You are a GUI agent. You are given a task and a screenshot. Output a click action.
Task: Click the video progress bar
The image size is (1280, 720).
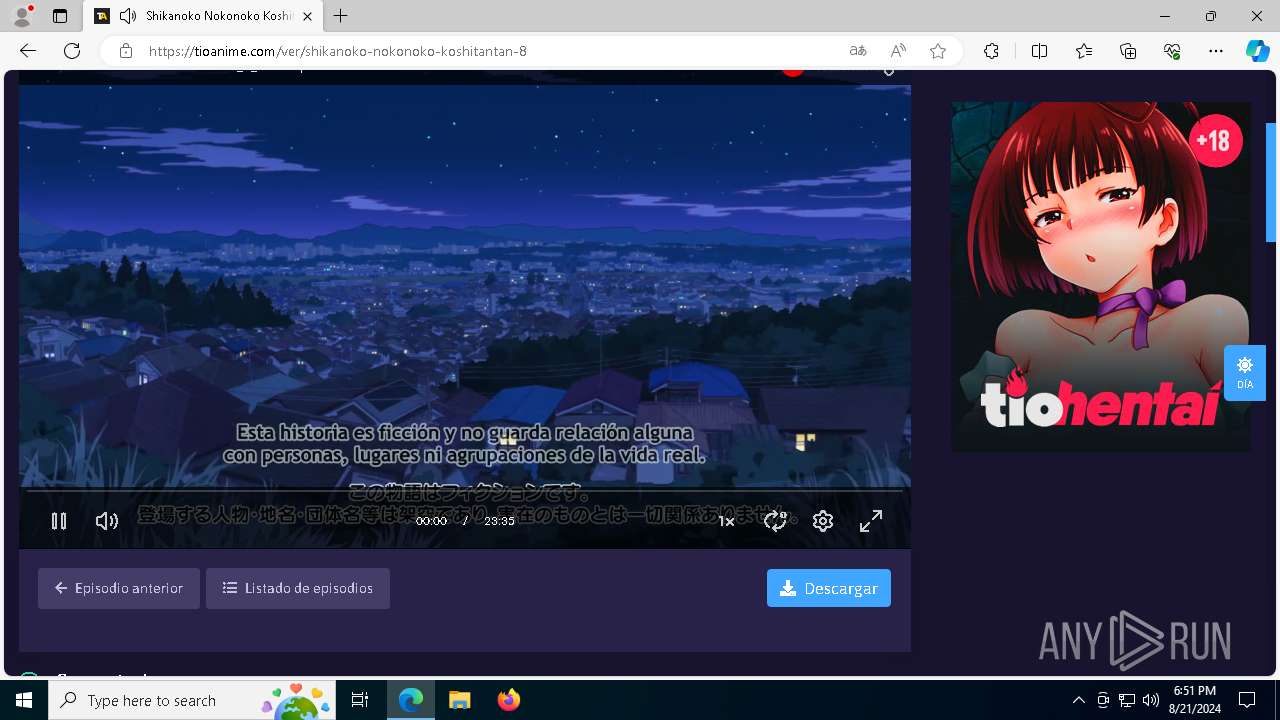(x=464, y=491)
